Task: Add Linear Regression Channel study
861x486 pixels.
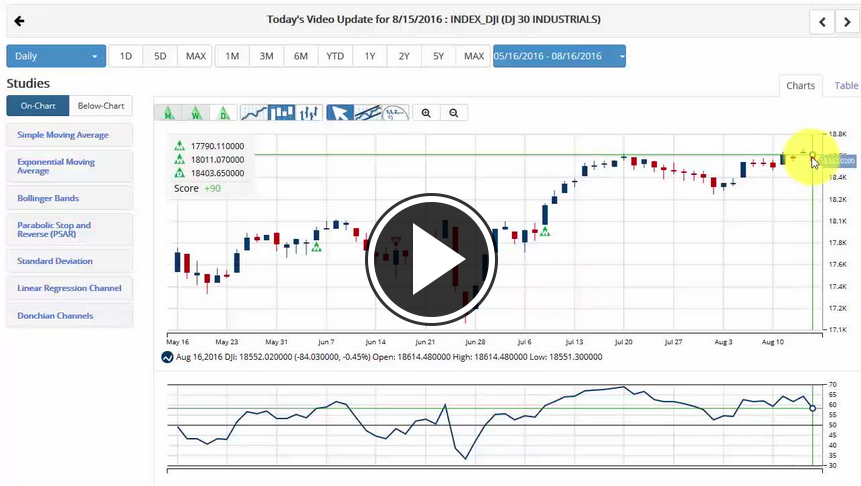Action: (x=70, y=288)
